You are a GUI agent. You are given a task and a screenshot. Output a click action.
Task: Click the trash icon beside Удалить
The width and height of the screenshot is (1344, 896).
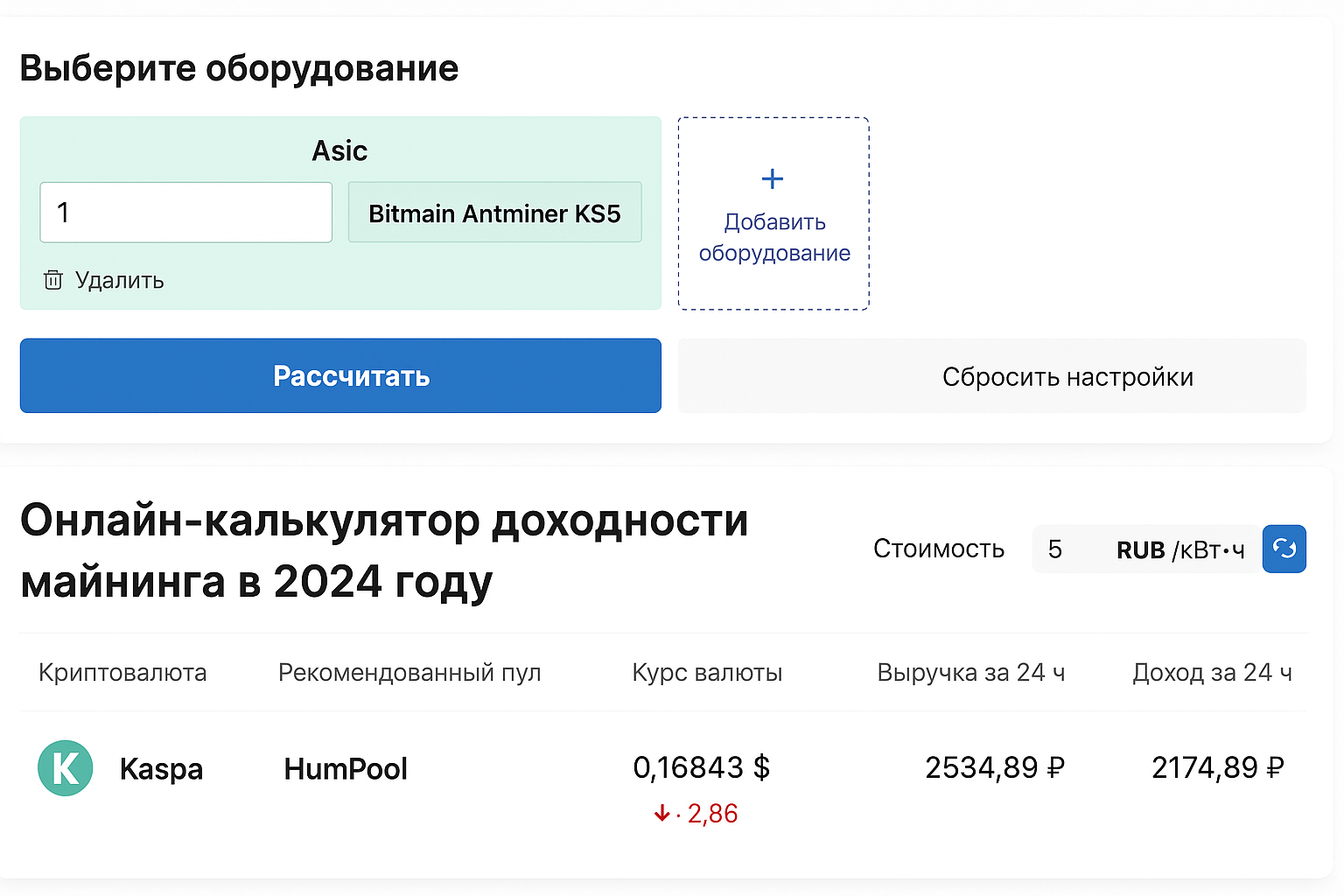53,280
